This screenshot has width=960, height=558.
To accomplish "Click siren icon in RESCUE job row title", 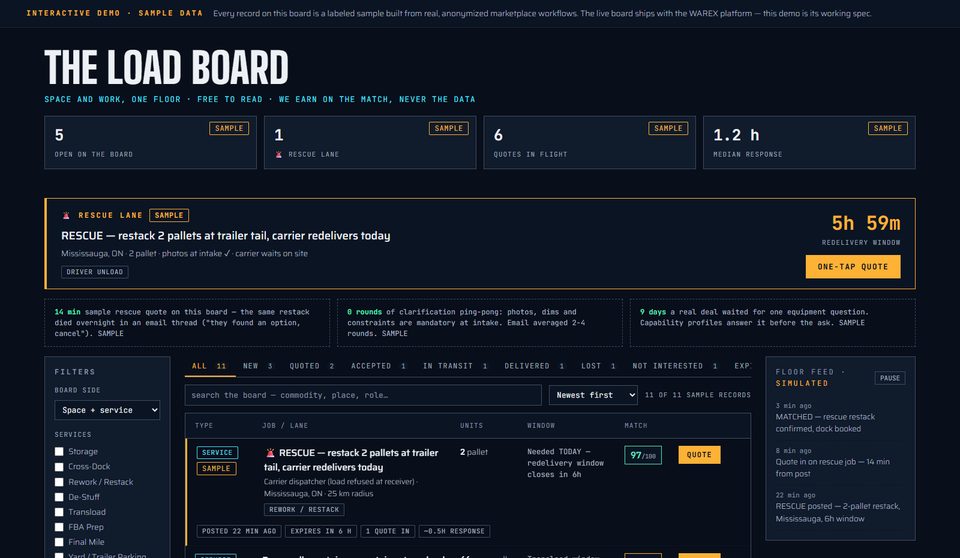I will click(270, 453).
